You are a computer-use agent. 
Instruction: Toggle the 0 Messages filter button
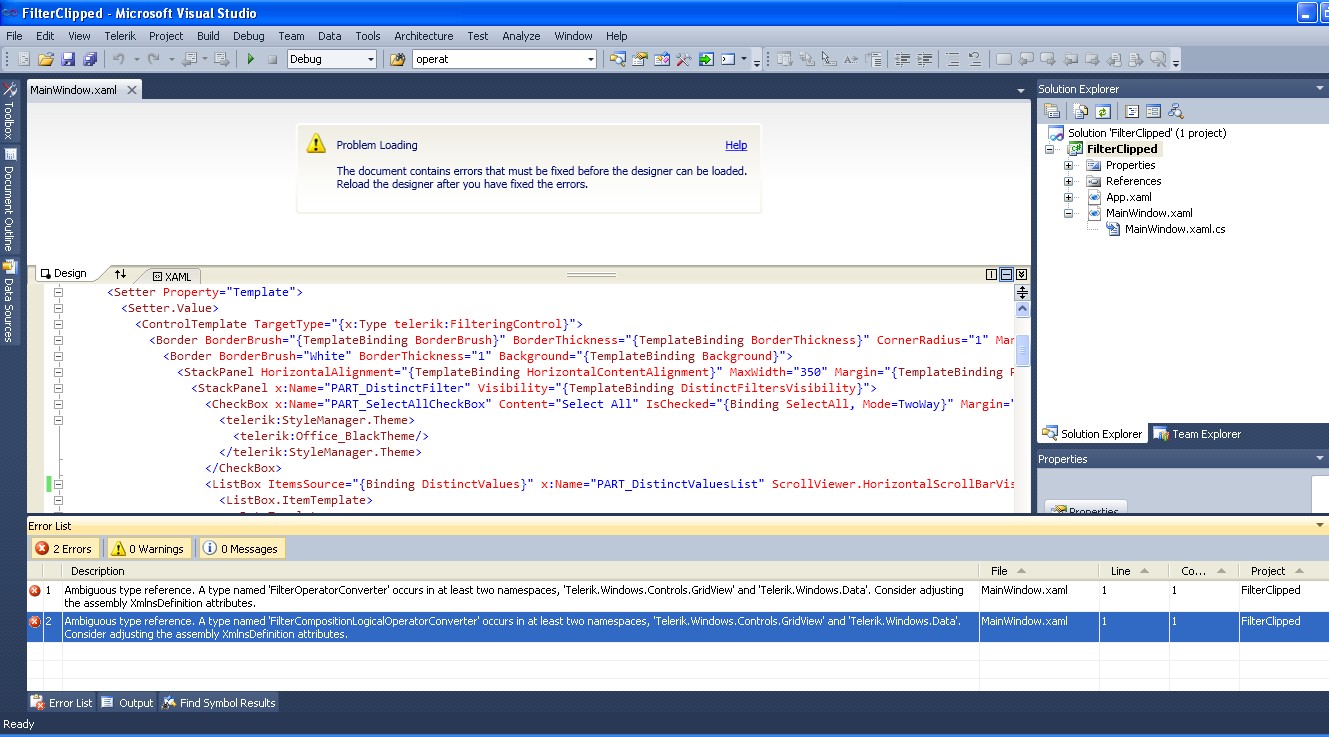[x=241, y=548]
